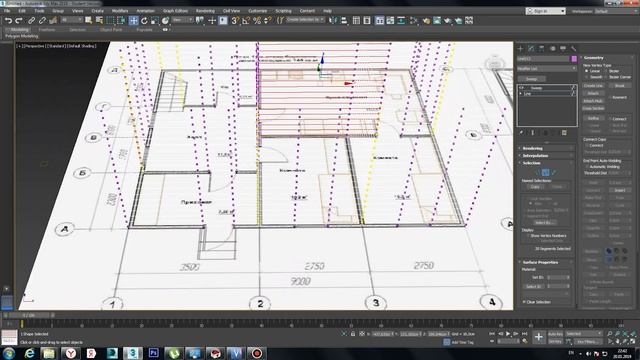Activate the Select and Scale tool
Image resolution: width=640 pixels, height=360 pixels.
point(155,20)
